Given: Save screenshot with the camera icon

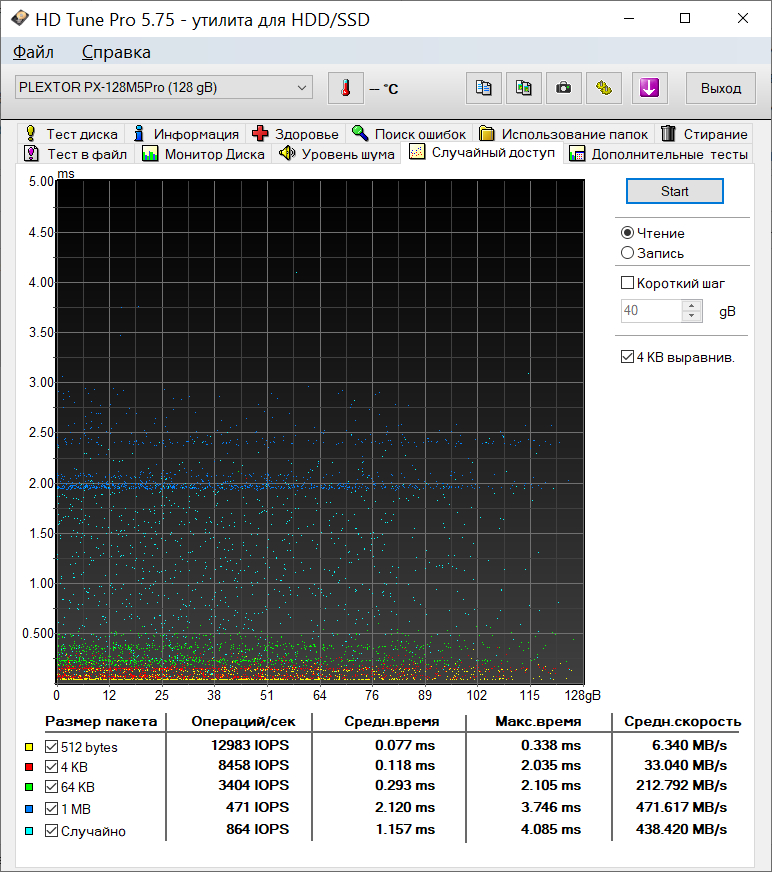Looking at the screenshot, I should (x=564, y=88).
